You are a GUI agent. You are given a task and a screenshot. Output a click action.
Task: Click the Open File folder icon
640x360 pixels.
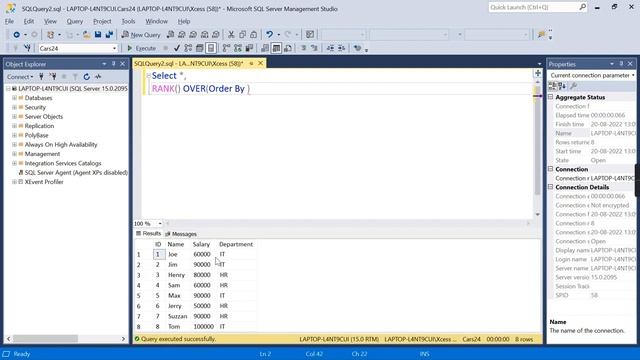pos(87,35)
